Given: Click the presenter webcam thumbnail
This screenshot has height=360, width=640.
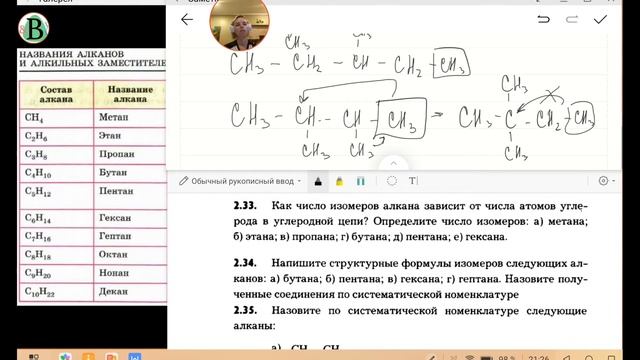Looking at the screenshot, I should [x=239, y=25].
